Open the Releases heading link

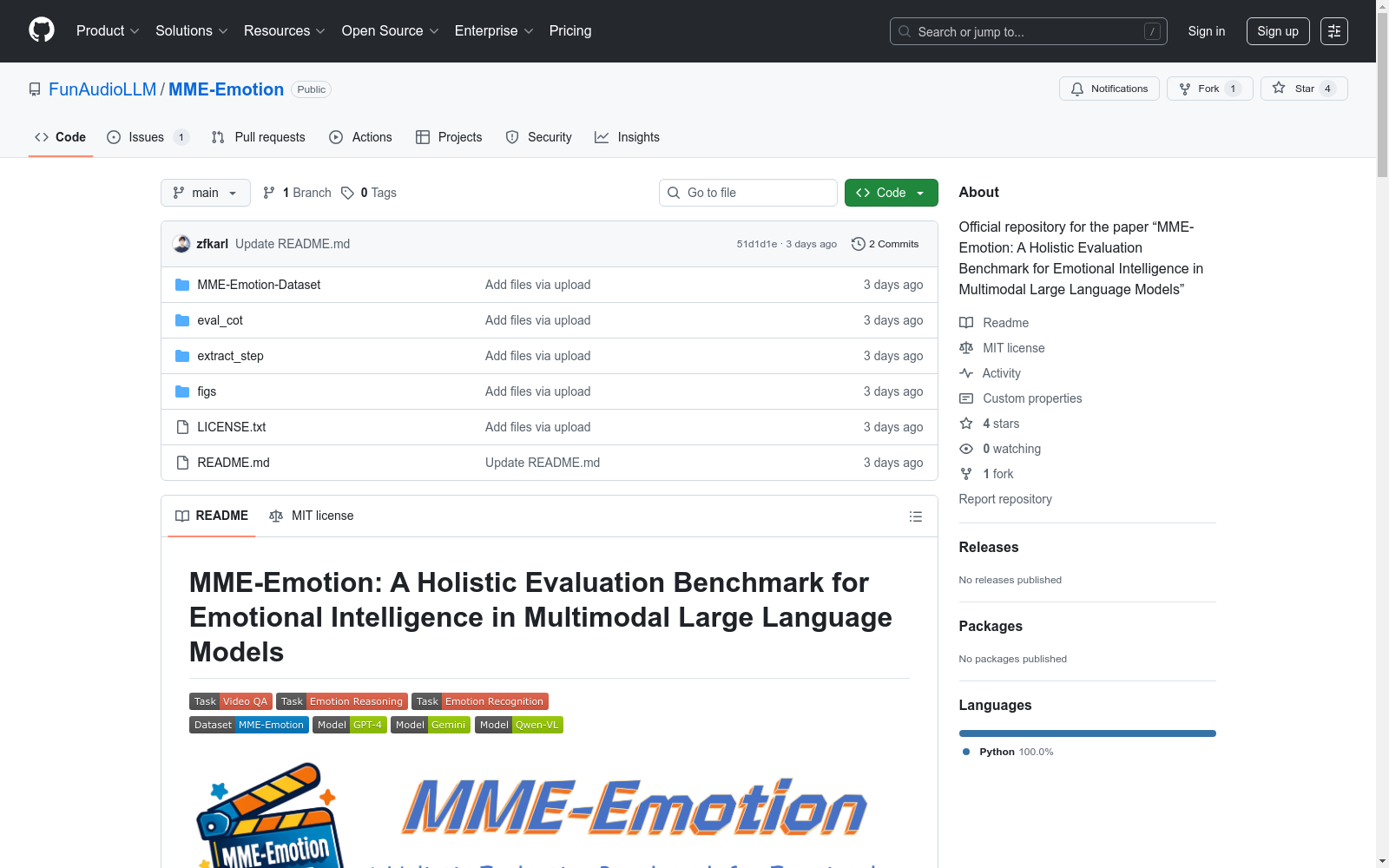(x=989, y=547)
